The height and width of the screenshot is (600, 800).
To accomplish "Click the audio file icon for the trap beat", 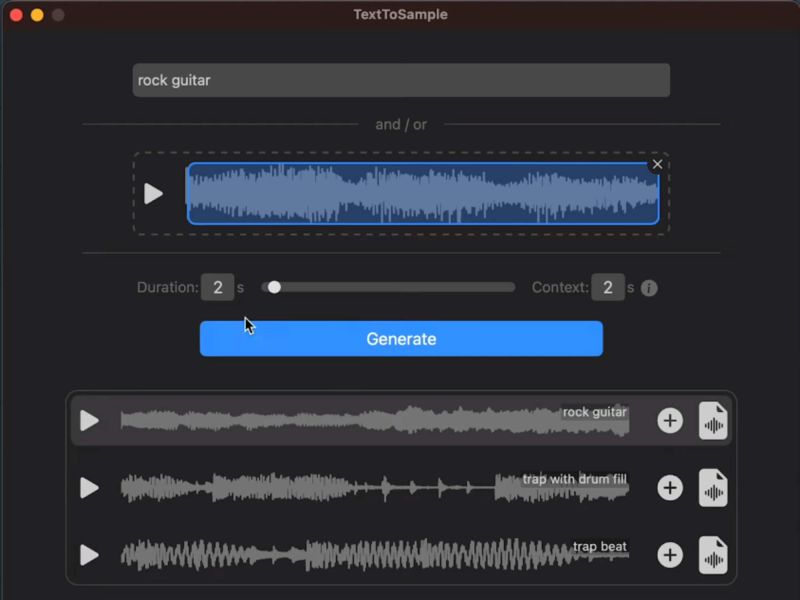I will pos(713,554).
